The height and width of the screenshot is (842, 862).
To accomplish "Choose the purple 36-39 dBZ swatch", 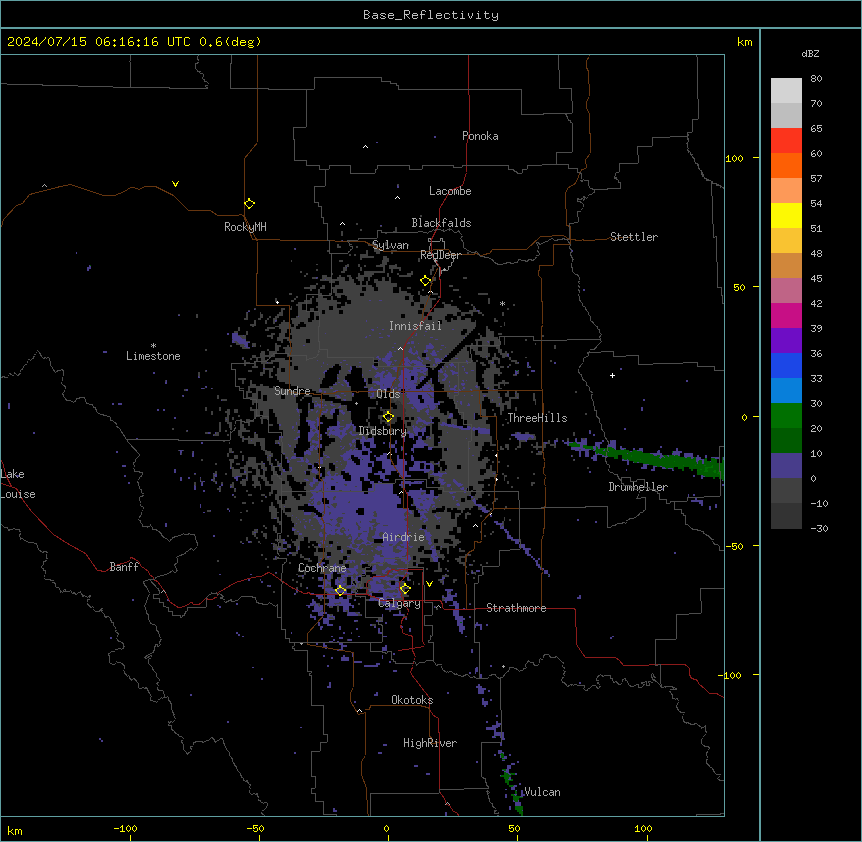I will pyautogui.click(x=786, y=341).
